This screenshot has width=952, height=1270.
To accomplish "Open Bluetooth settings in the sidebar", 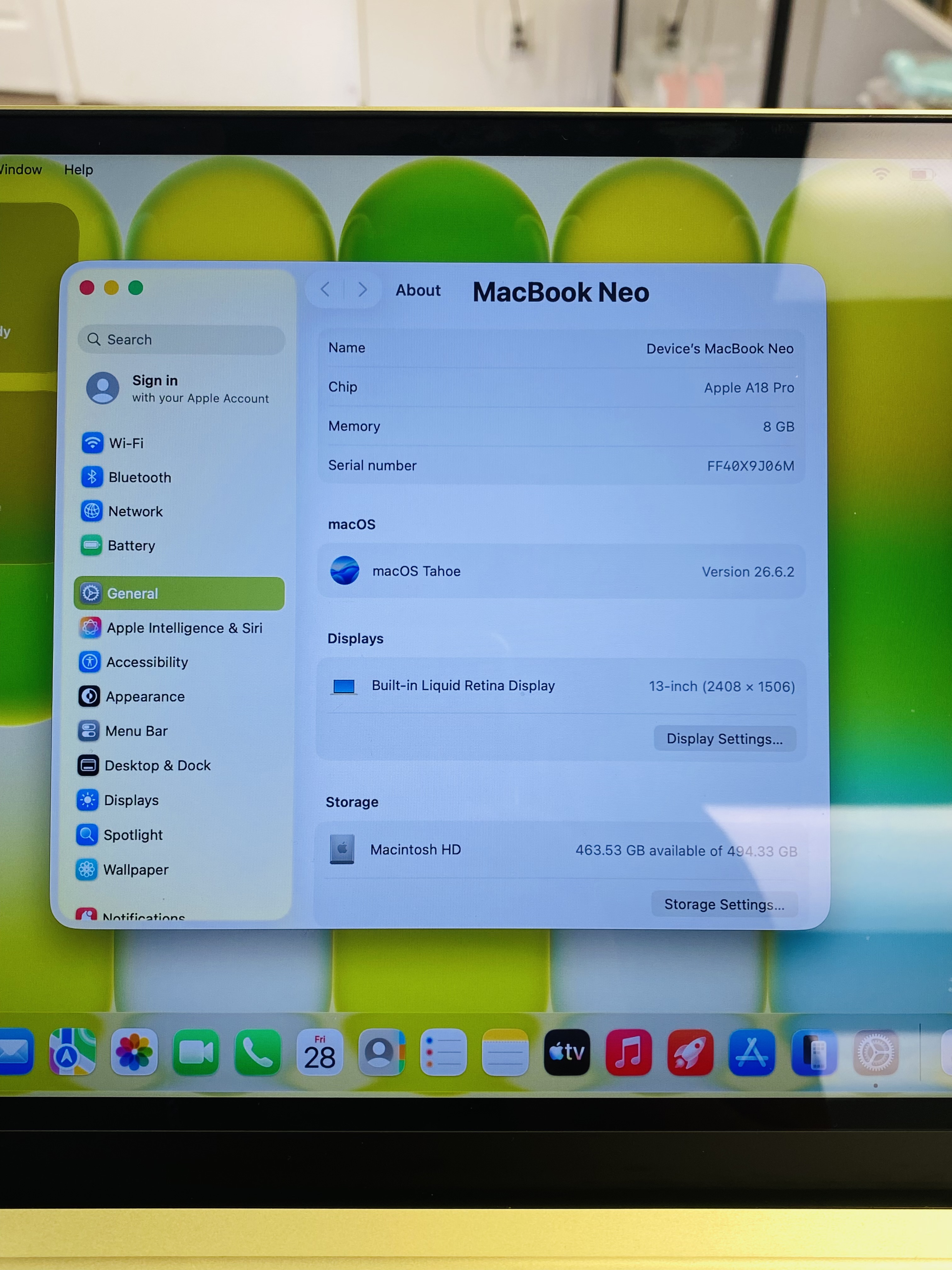I will 179,477.
